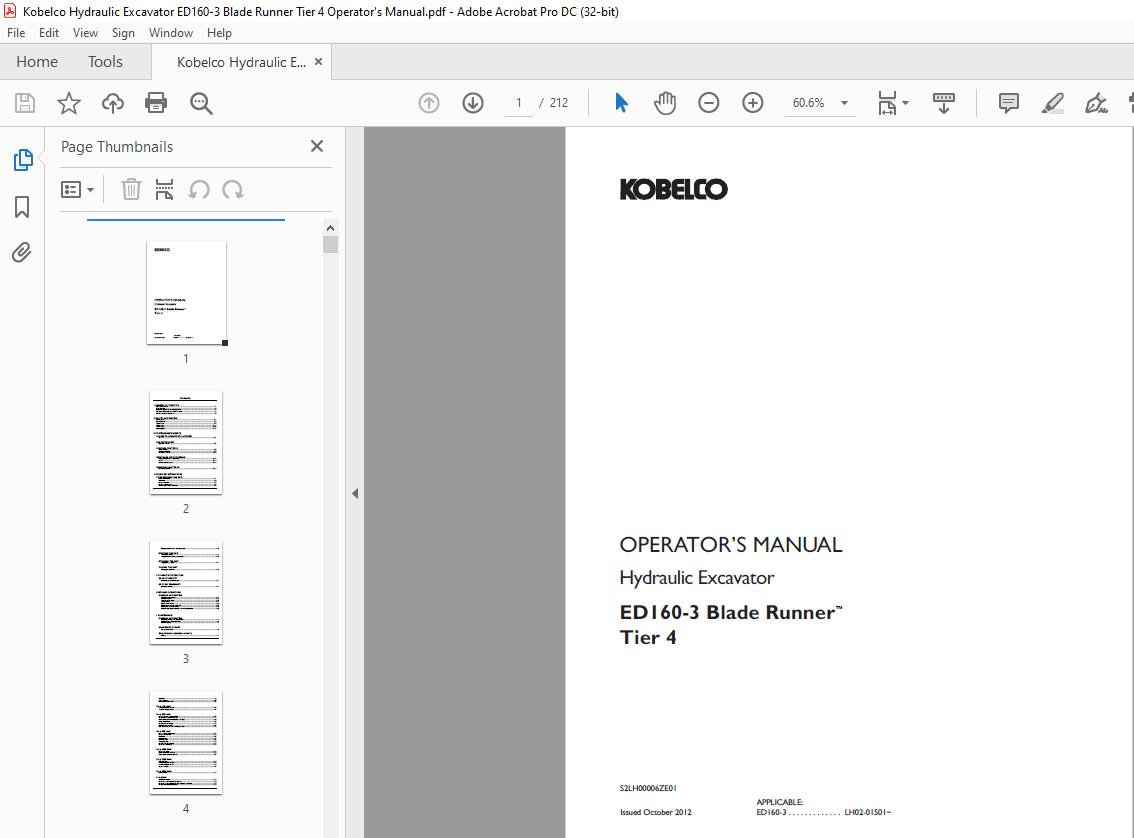Switch to the Tools tab

point(106,61)
